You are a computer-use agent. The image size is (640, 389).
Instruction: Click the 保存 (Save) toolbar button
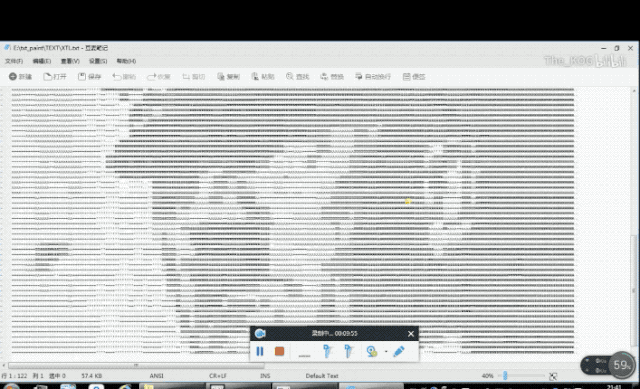point(90,76)
